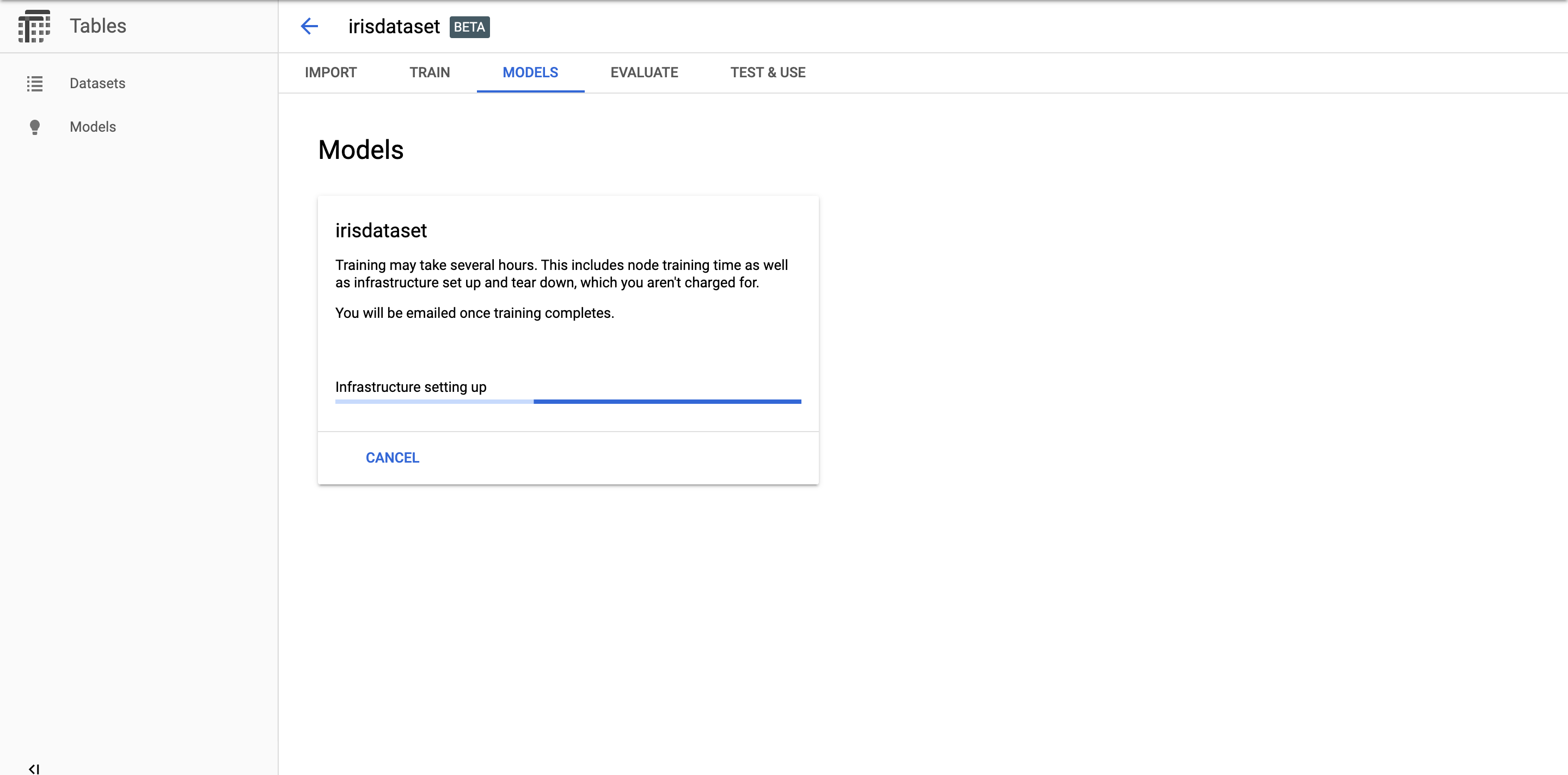This screenshot has width=1568, height=775.
Task: Go back using the back arrow icon
Action: tap(309, 26)
